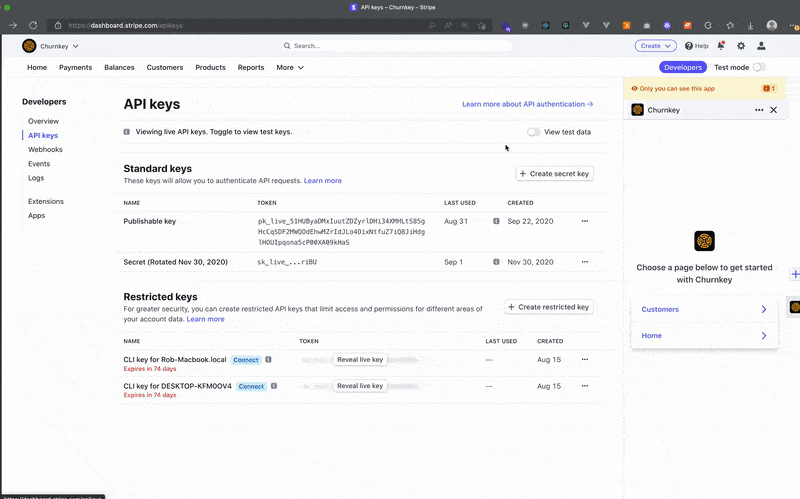Reveal live key for Rob-Macbook.local
The height and width of the screenshot is (499, 800).
359,359
